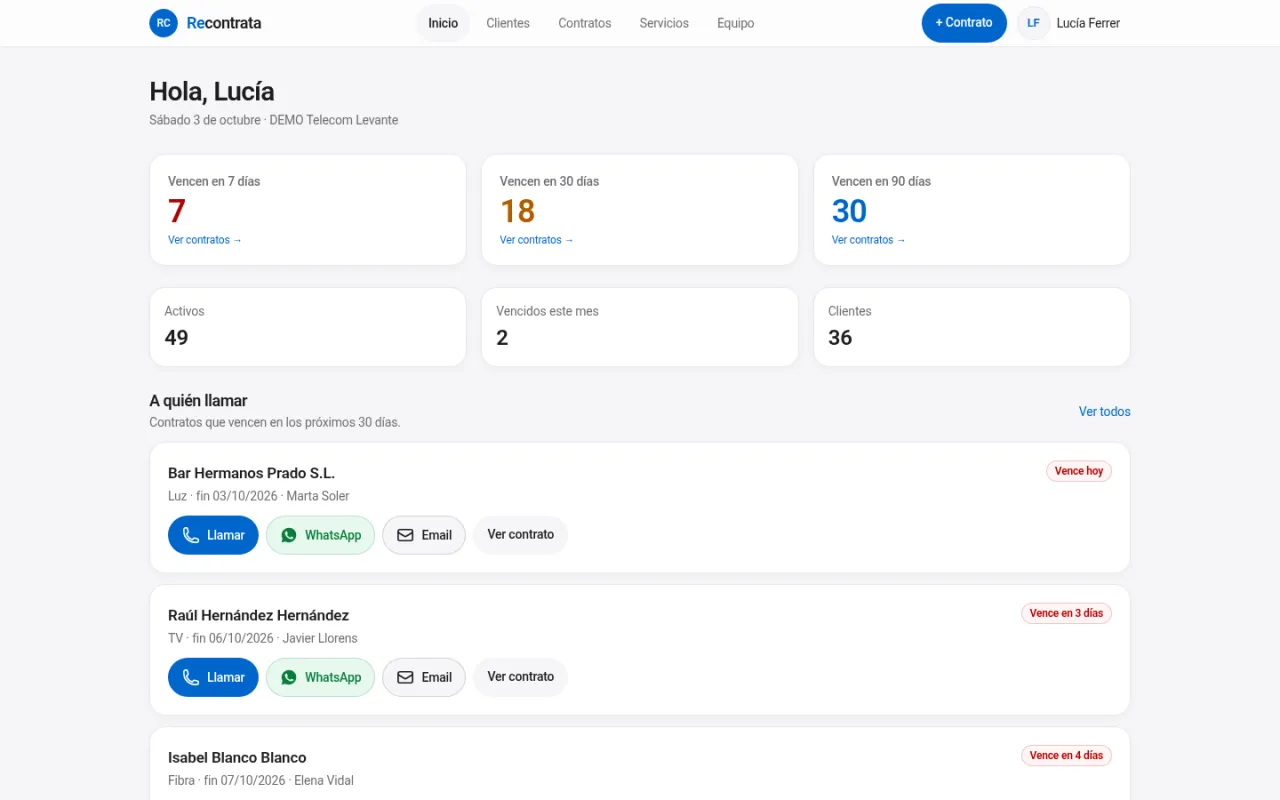View contracts expiring in 7 days
The height and width of the screenshot is (800, 1280).
(x=205, y=240)
